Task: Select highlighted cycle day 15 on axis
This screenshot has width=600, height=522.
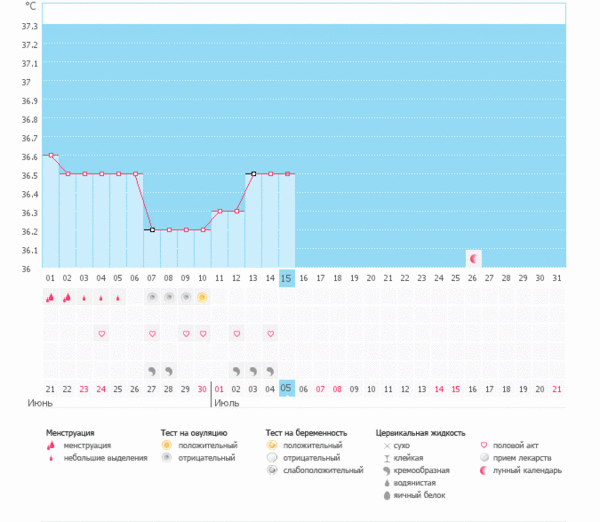Action: [x=287, y=277]
